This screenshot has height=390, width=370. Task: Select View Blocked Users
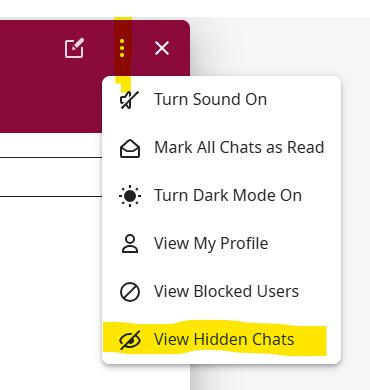(x=226, y=291)
